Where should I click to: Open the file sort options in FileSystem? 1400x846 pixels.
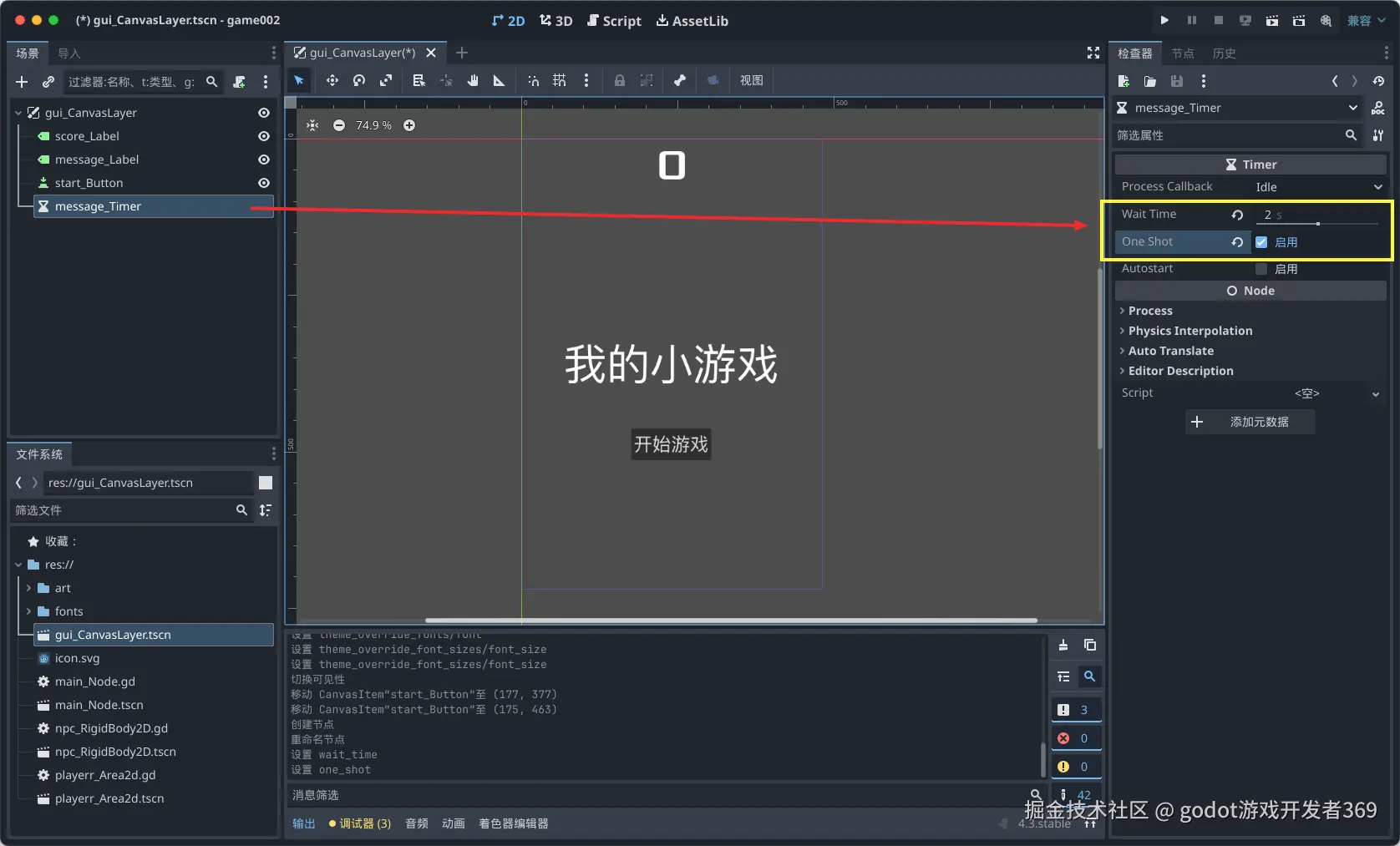point(266,510)
